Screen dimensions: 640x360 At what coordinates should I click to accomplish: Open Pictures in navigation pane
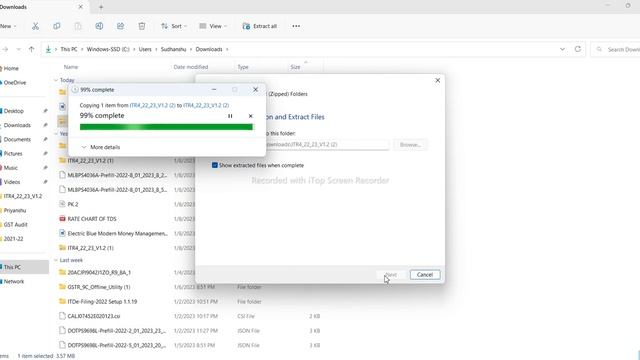click(x=13, y=153)
